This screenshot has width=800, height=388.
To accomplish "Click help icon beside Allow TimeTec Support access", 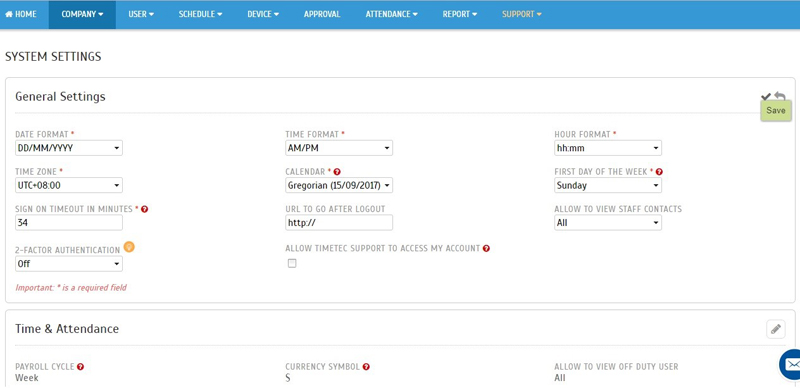I will 486,249.
